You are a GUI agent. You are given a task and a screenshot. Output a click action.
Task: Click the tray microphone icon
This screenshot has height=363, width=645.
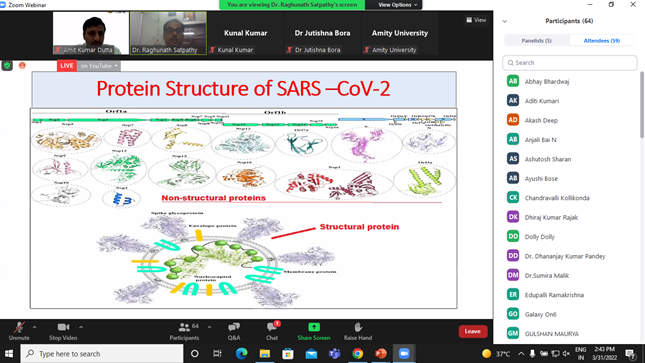pyautogui.click(x=532, y=354)
